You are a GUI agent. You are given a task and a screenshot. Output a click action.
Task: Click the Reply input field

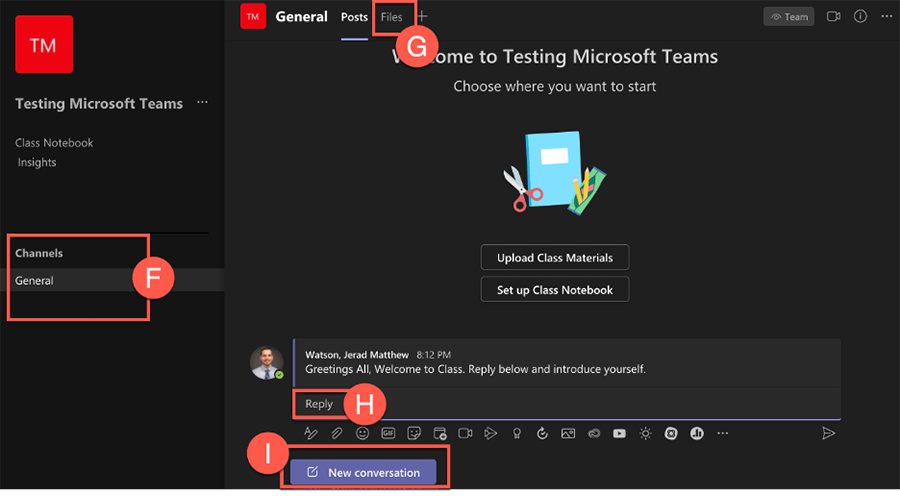click(x=560, y=404)
